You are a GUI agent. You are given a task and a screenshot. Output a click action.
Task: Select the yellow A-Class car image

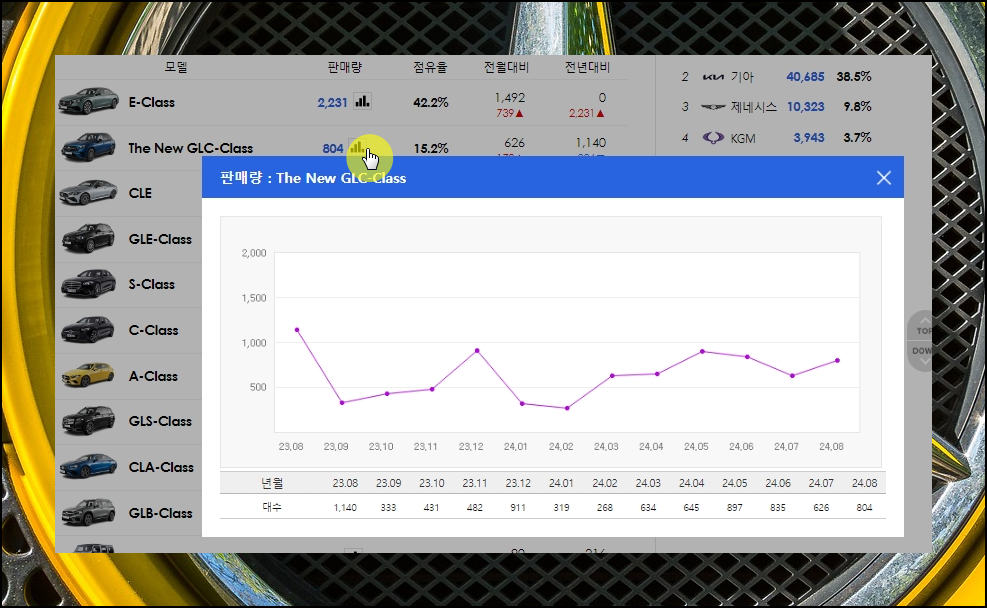click(89, 375)
